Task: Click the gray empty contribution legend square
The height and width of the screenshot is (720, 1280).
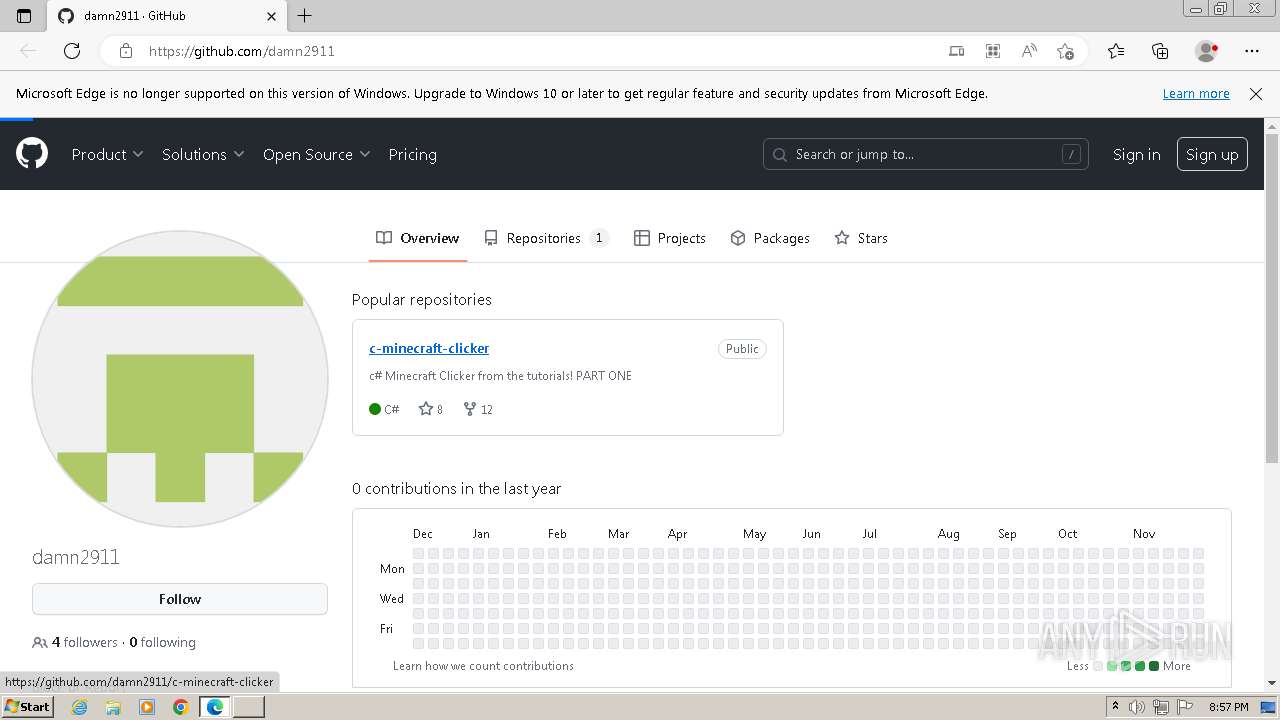Action: click(x=1098, y=666)
